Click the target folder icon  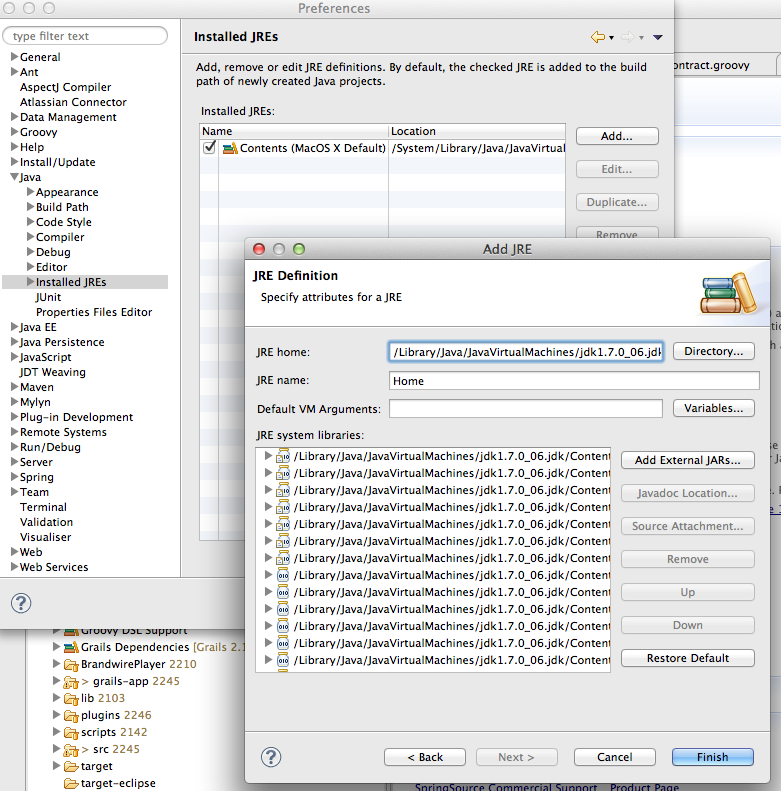(x=71, y=767)
